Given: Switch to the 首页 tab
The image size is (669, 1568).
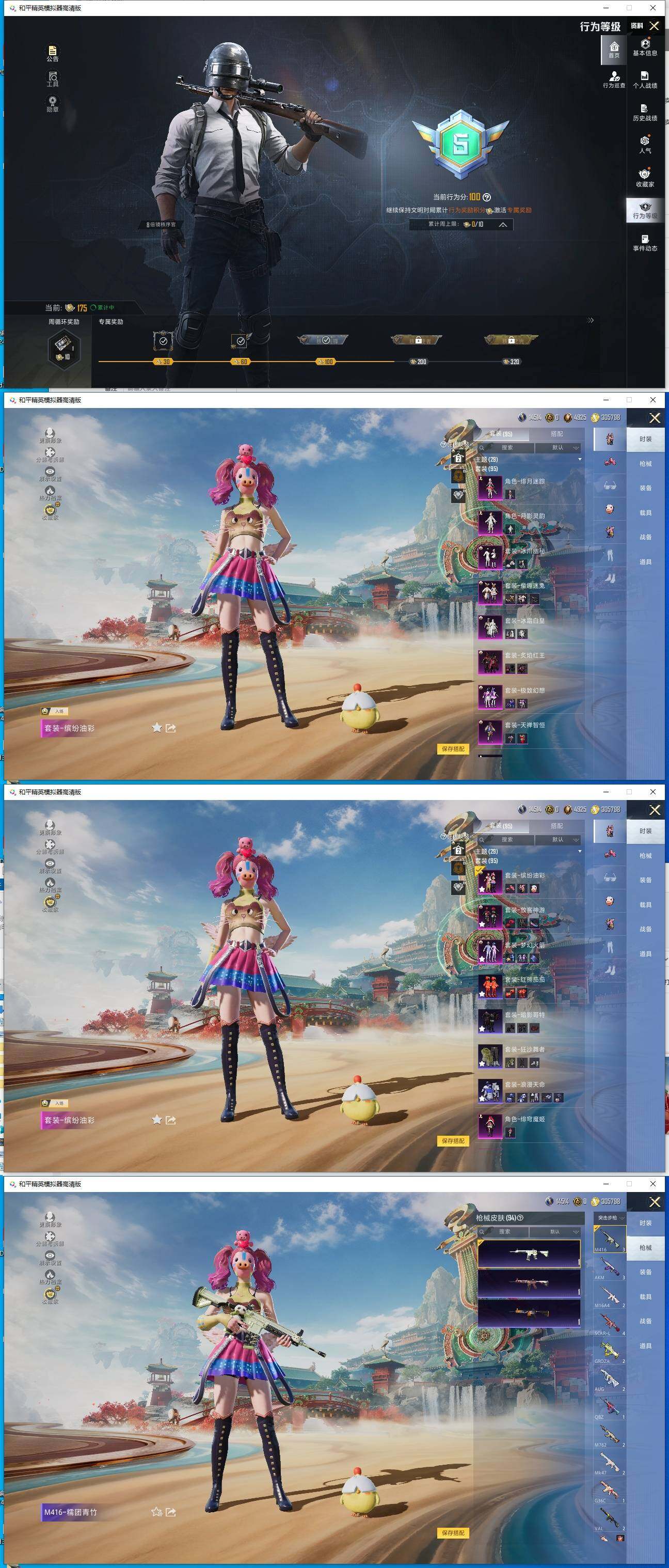Looking at the screenshot, I should click(x=614, y=49).
